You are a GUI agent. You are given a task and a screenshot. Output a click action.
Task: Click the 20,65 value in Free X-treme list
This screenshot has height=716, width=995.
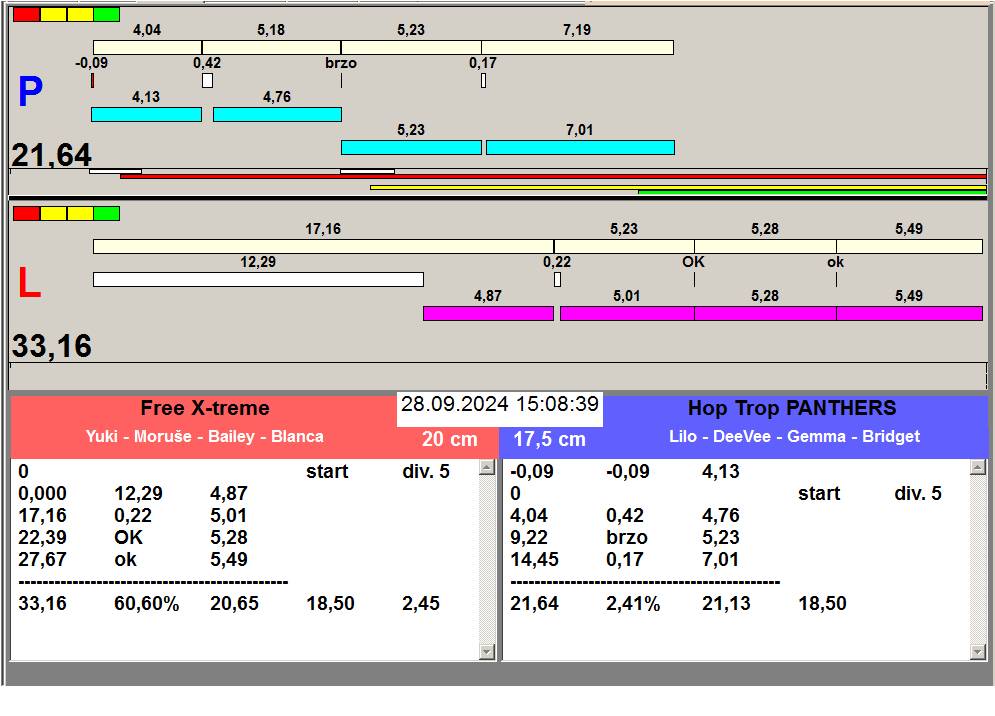[x=234, y=604]
